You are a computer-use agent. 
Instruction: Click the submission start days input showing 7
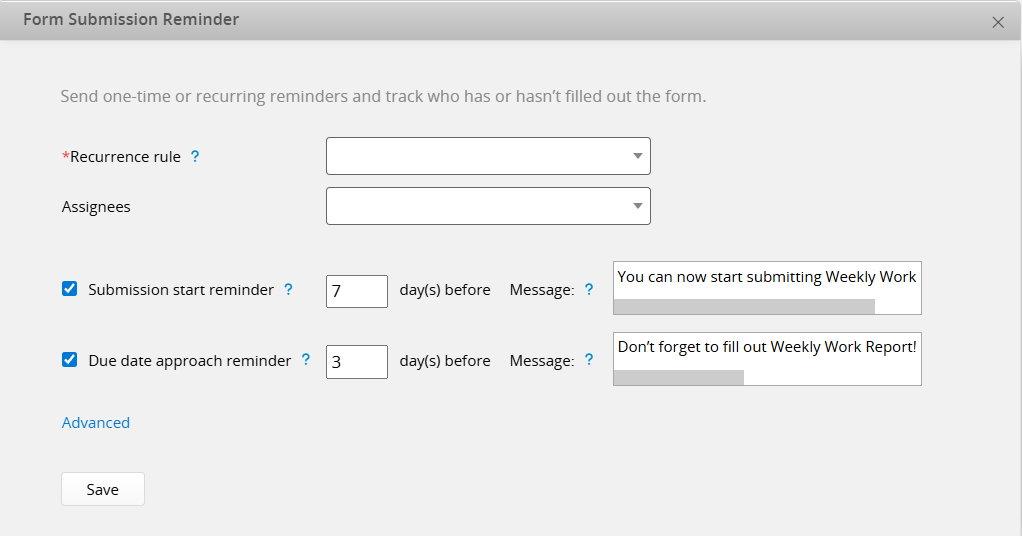(x=357, y=291)
